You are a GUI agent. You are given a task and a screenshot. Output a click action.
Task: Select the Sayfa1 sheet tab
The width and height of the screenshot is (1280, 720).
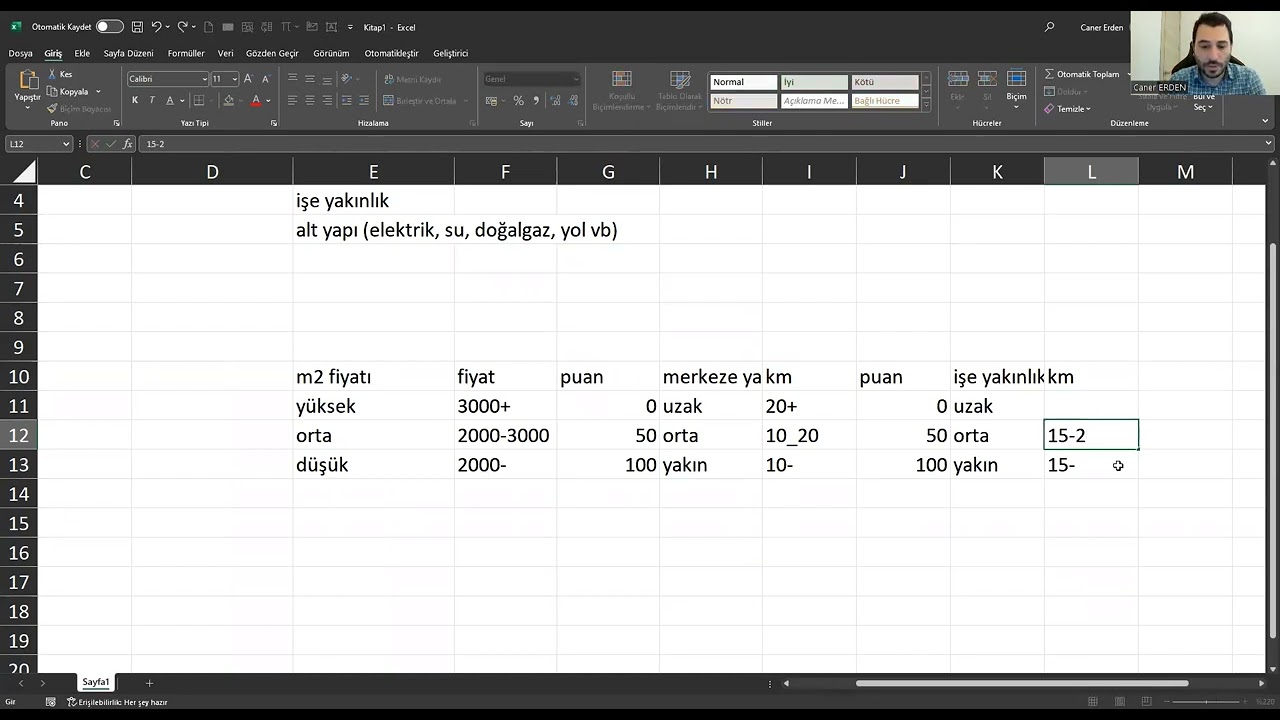tap(96, 682)
